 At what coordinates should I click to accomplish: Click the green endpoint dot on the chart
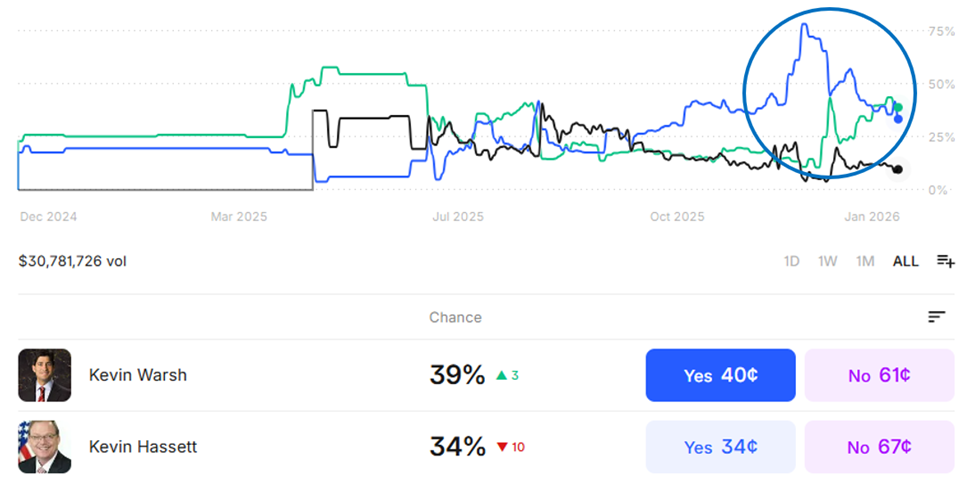click(898, 107)
